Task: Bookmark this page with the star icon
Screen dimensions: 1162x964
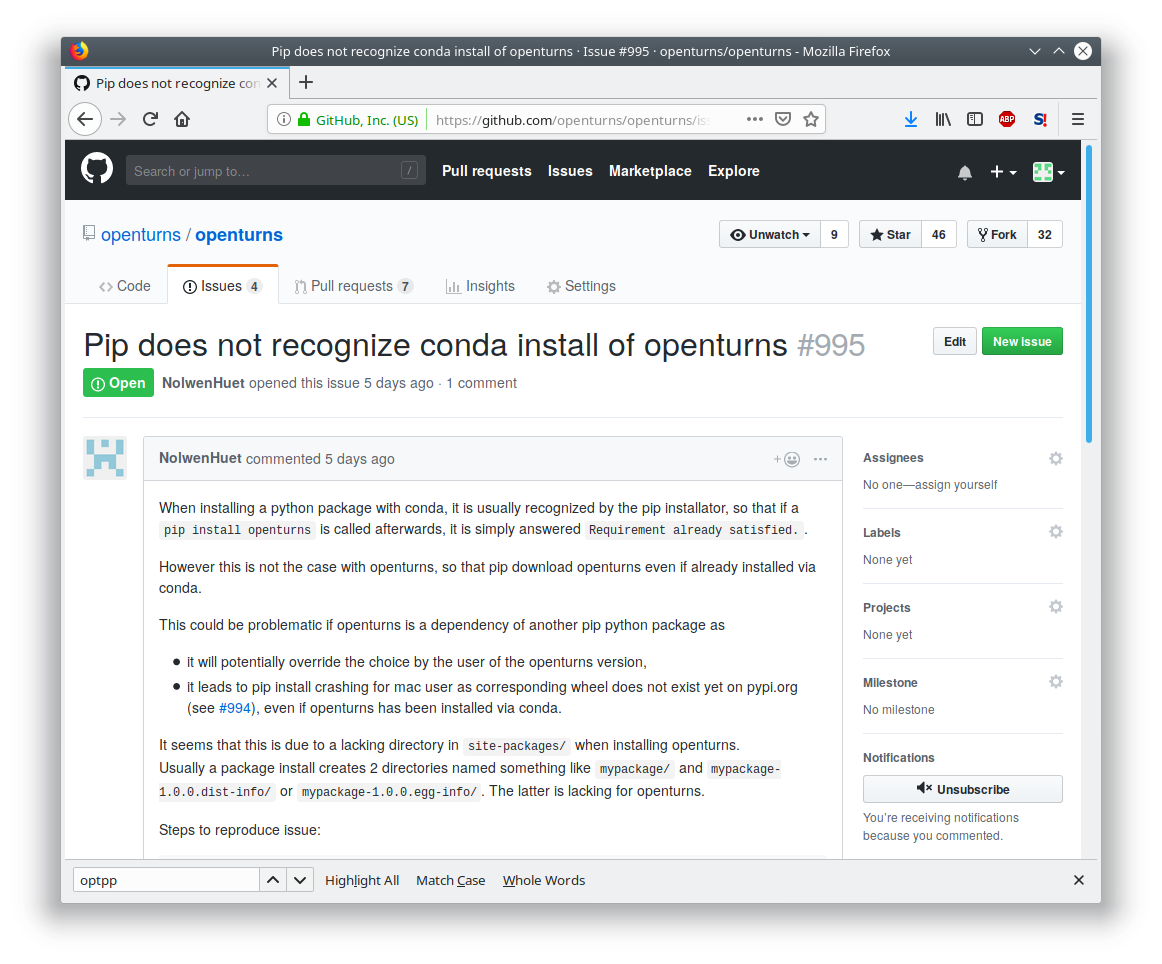Action: click(x=811, y=118)
